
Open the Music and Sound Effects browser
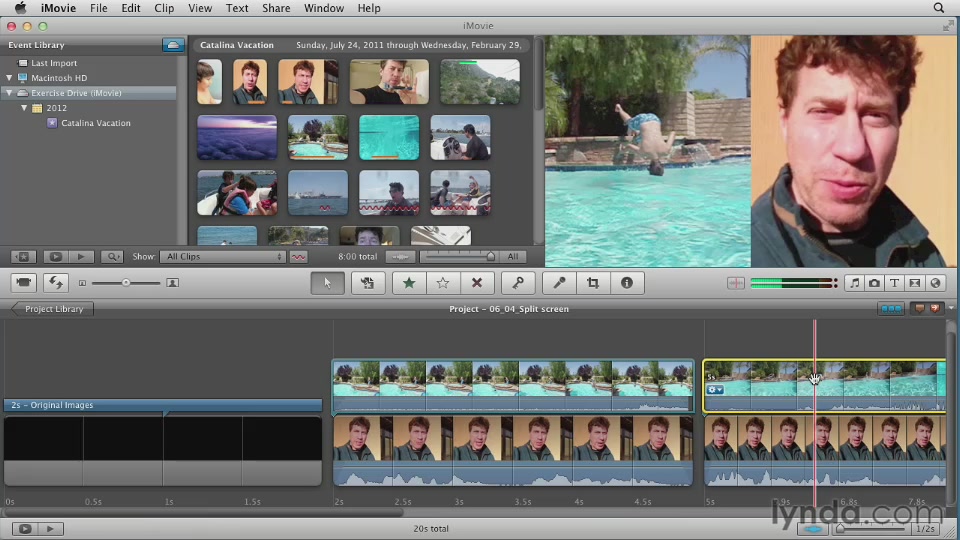[855, 283]
